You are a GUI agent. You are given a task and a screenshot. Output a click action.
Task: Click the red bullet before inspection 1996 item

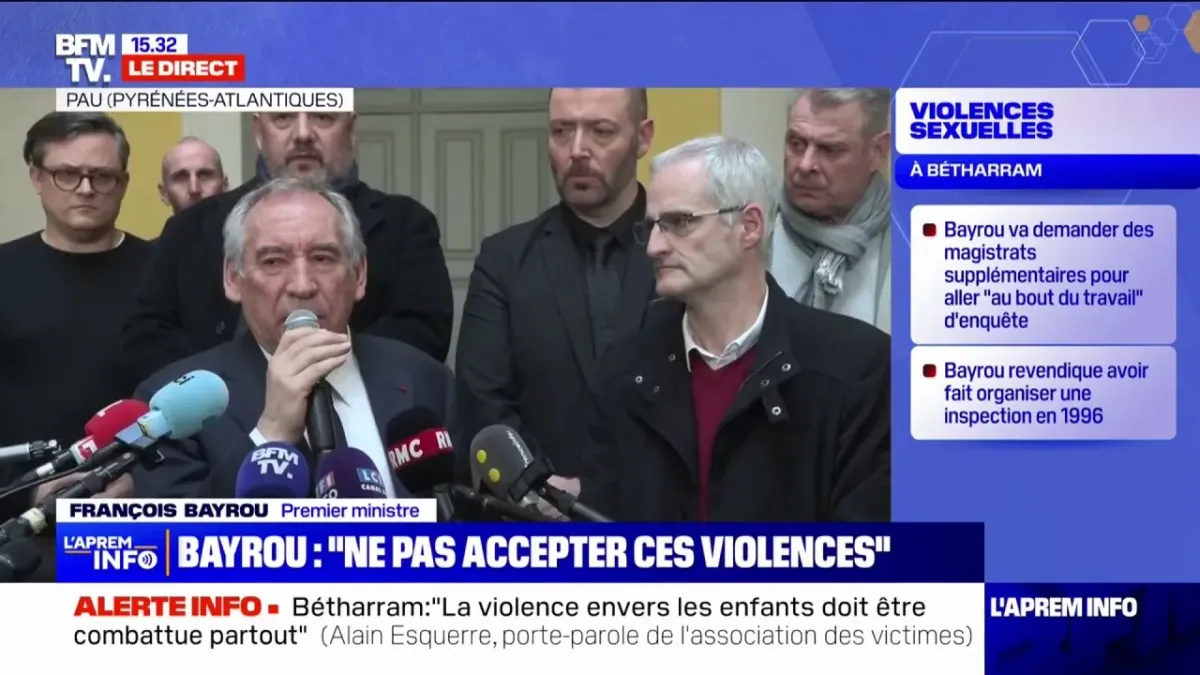pos(928,370)
